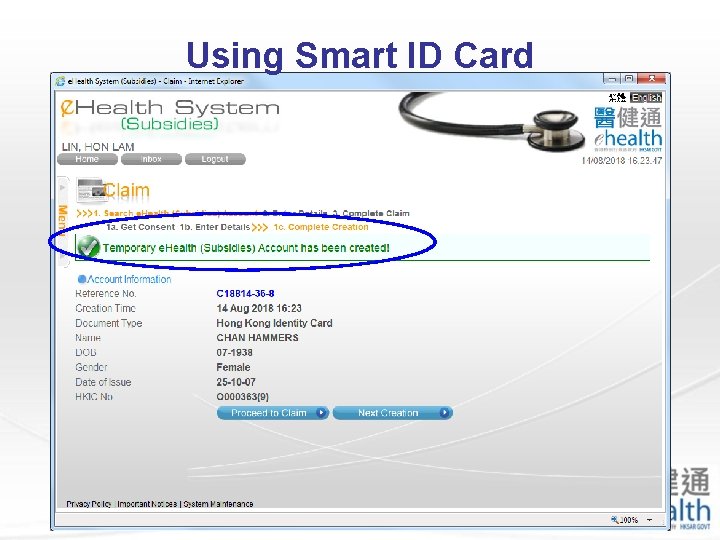Click the eHealth logo at top right

tap(628, 129)
